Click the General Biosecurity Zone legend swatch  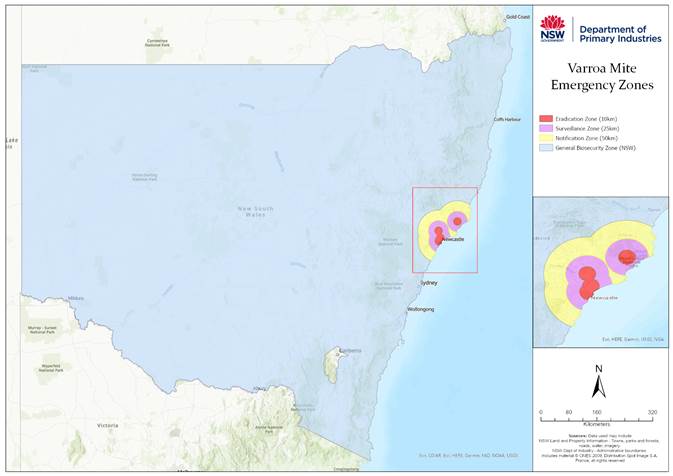click(x=546, y=149)
